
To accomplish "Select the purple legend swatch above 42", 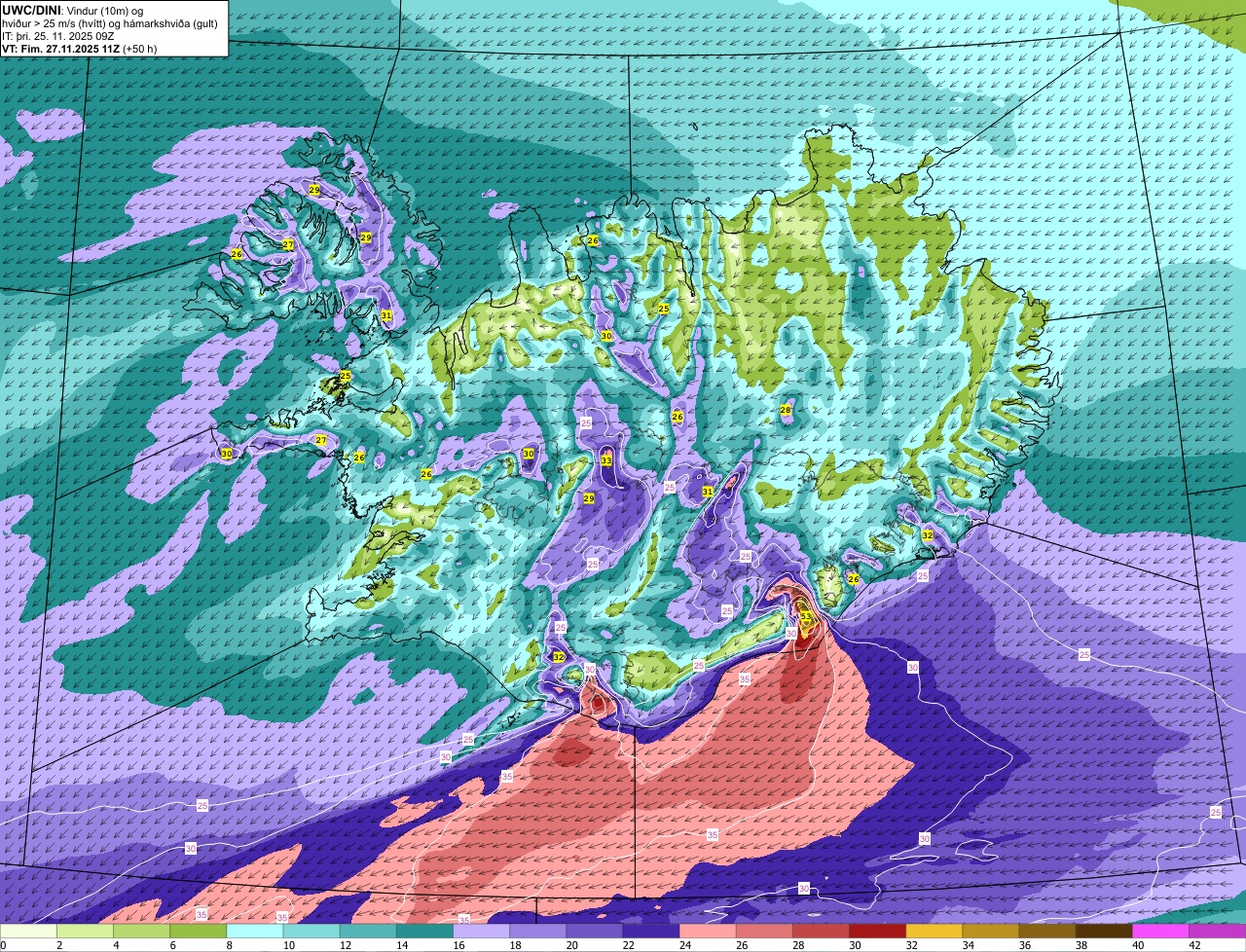I will (1217, 932).
